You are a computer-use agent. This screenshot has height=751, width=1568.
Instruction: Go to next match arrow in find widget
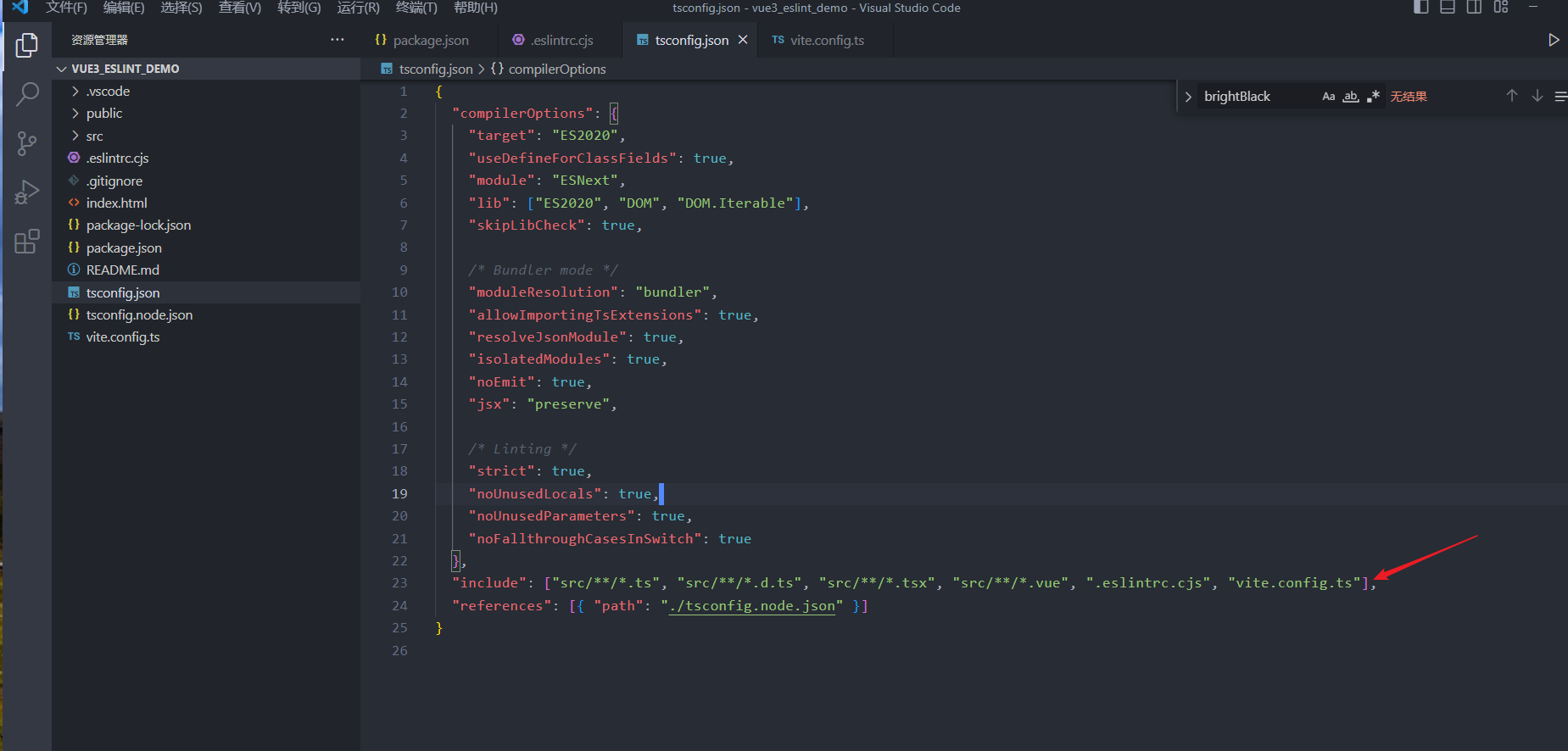1537,96
